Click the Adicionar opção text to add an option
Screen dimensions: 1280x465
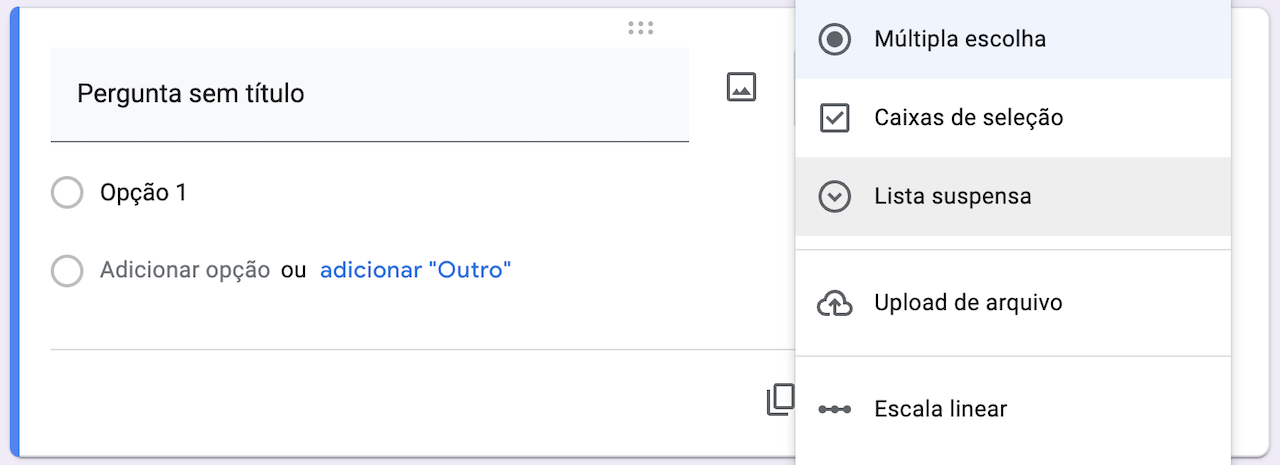click(185, 270)
